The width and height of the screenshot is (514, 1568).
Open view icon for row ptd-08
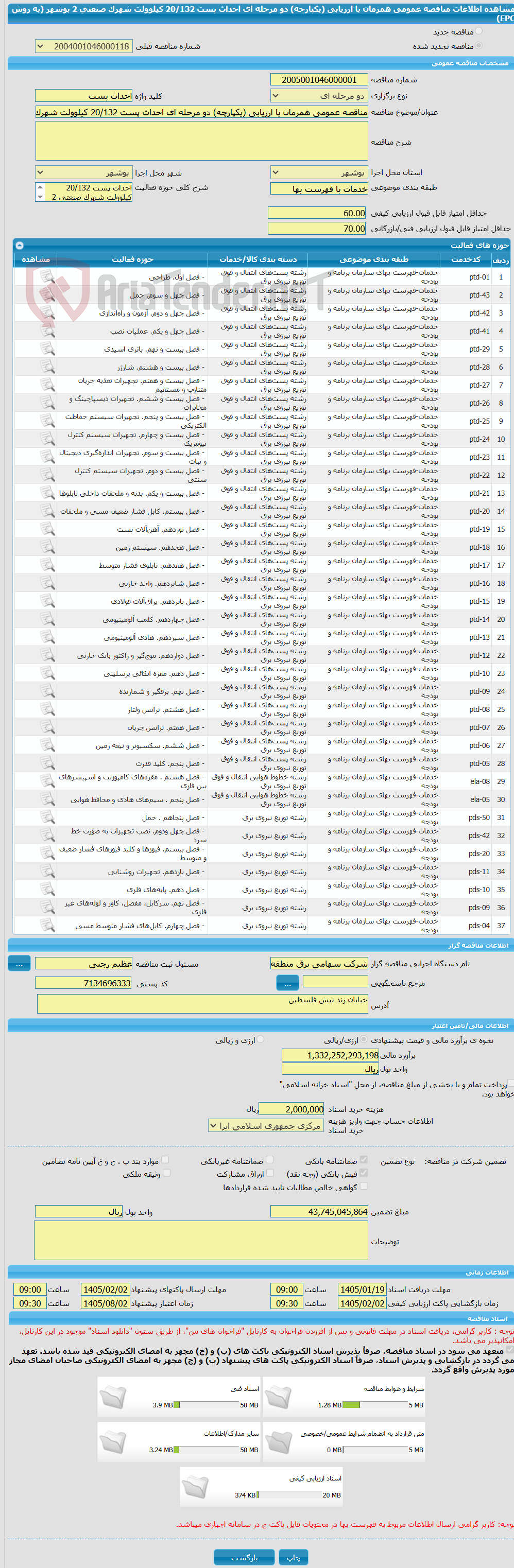pyautogui.click(x=47, y=709)
